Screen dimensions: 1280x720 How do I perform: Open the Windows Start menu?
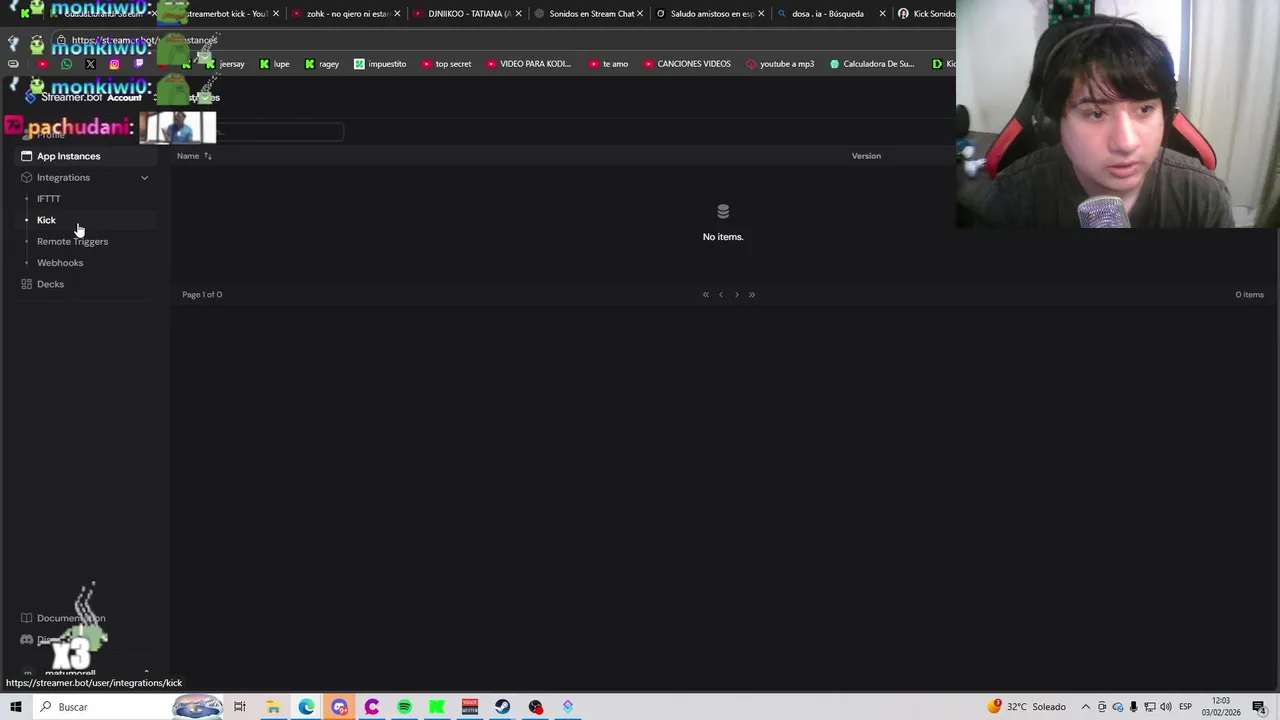pyautogui.click(x=16, y=707)
